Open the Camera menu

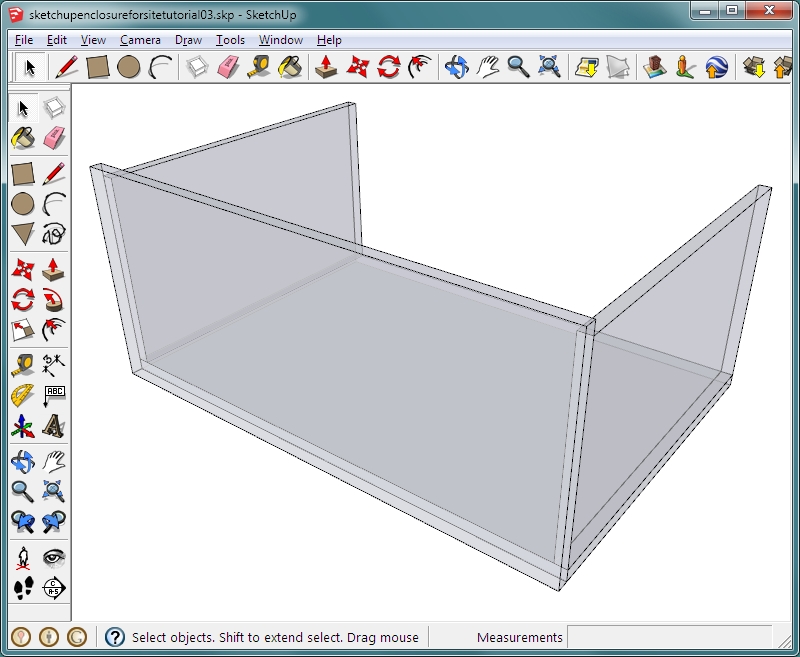point(140,40)
